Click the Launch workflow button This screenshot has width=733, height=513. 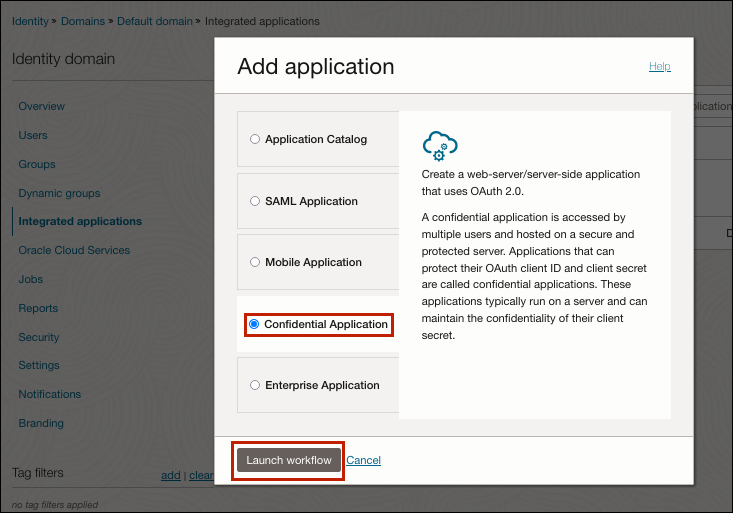coord(289,460)
